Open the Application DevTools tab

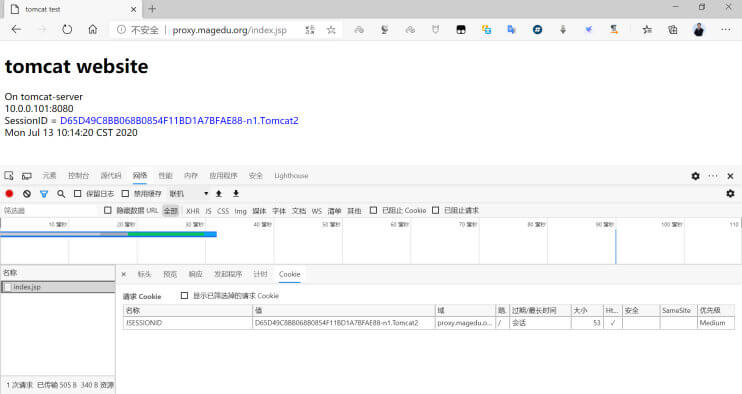tap(223, 175)
